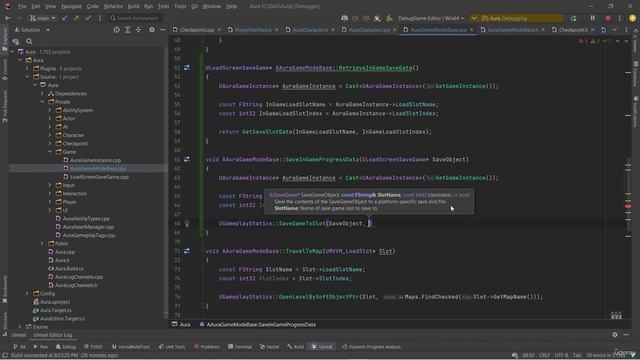The height and width of the screenshot is (360, 640).
Task: Open the user avatar menu
Action: [633, 18]
